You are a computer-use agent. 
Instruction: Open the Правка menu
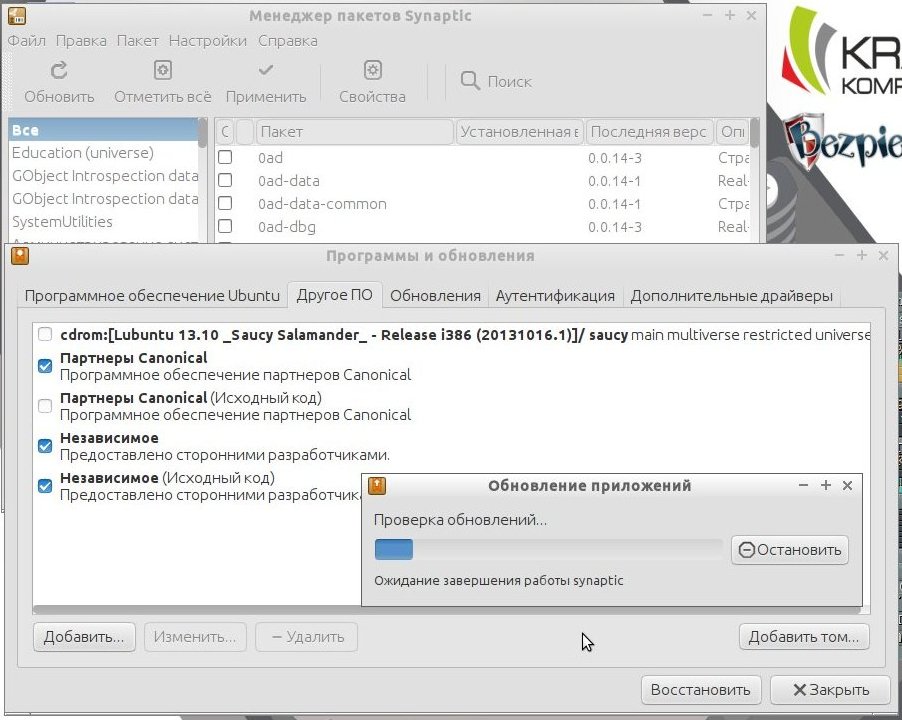pos(81,41)
